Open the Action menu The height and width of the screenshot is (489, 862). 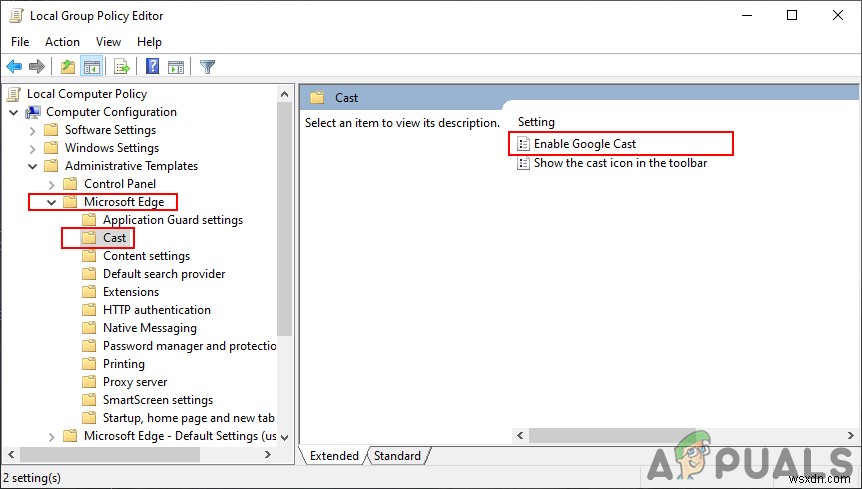pyautogui.click(x=62, y=42)
